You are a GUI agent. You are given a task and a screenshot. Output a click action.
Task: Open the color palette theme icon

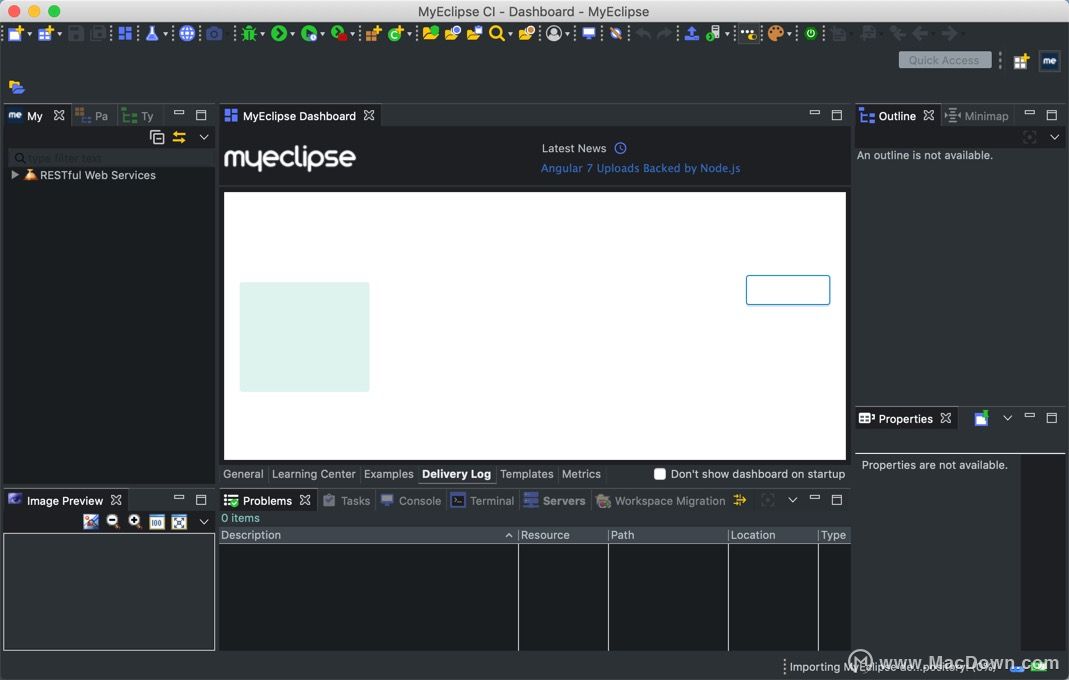[775, 33]
